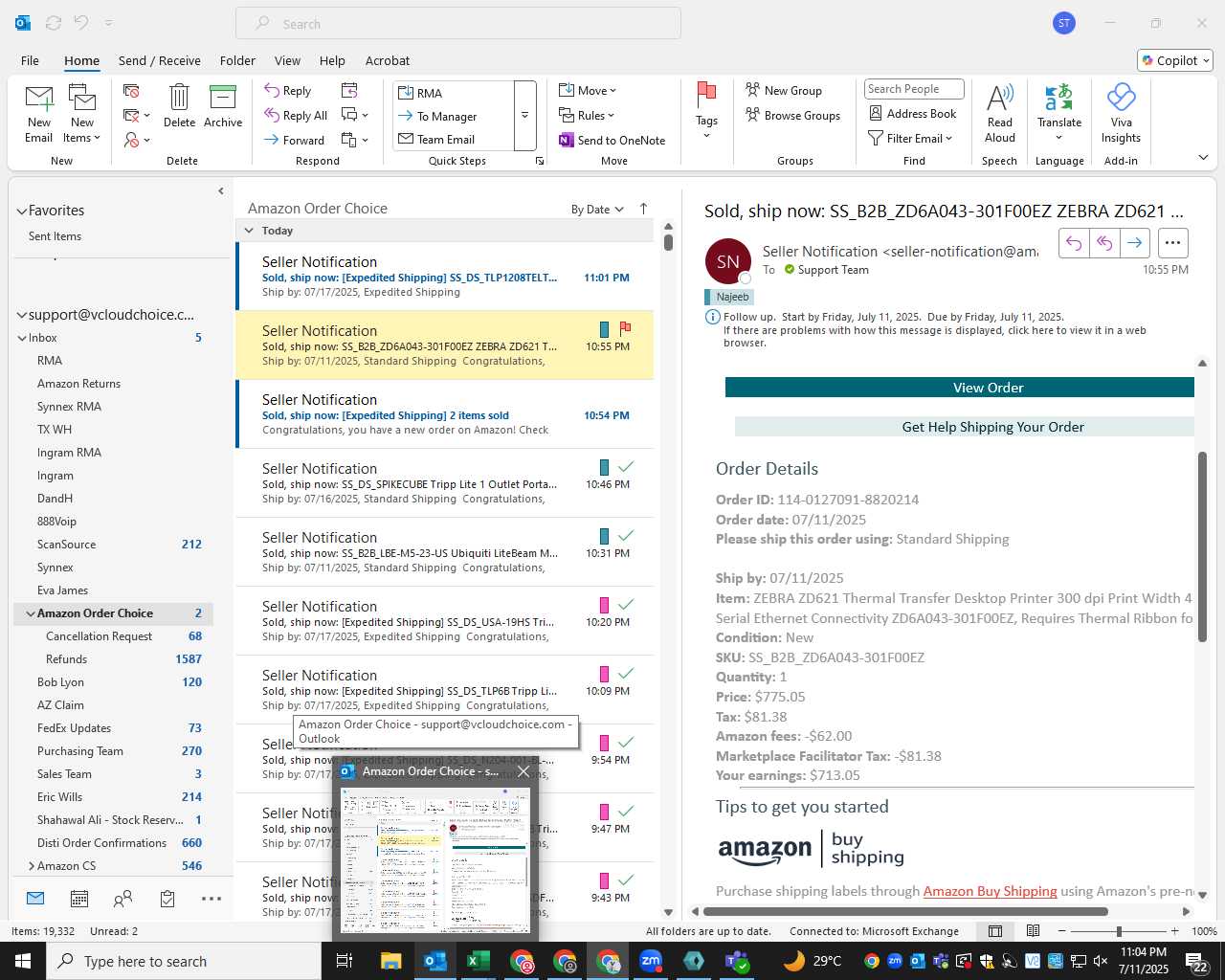This screenshot has width=1225, height=980.
Task: Delete the selected message
Action: click(179, 107)
